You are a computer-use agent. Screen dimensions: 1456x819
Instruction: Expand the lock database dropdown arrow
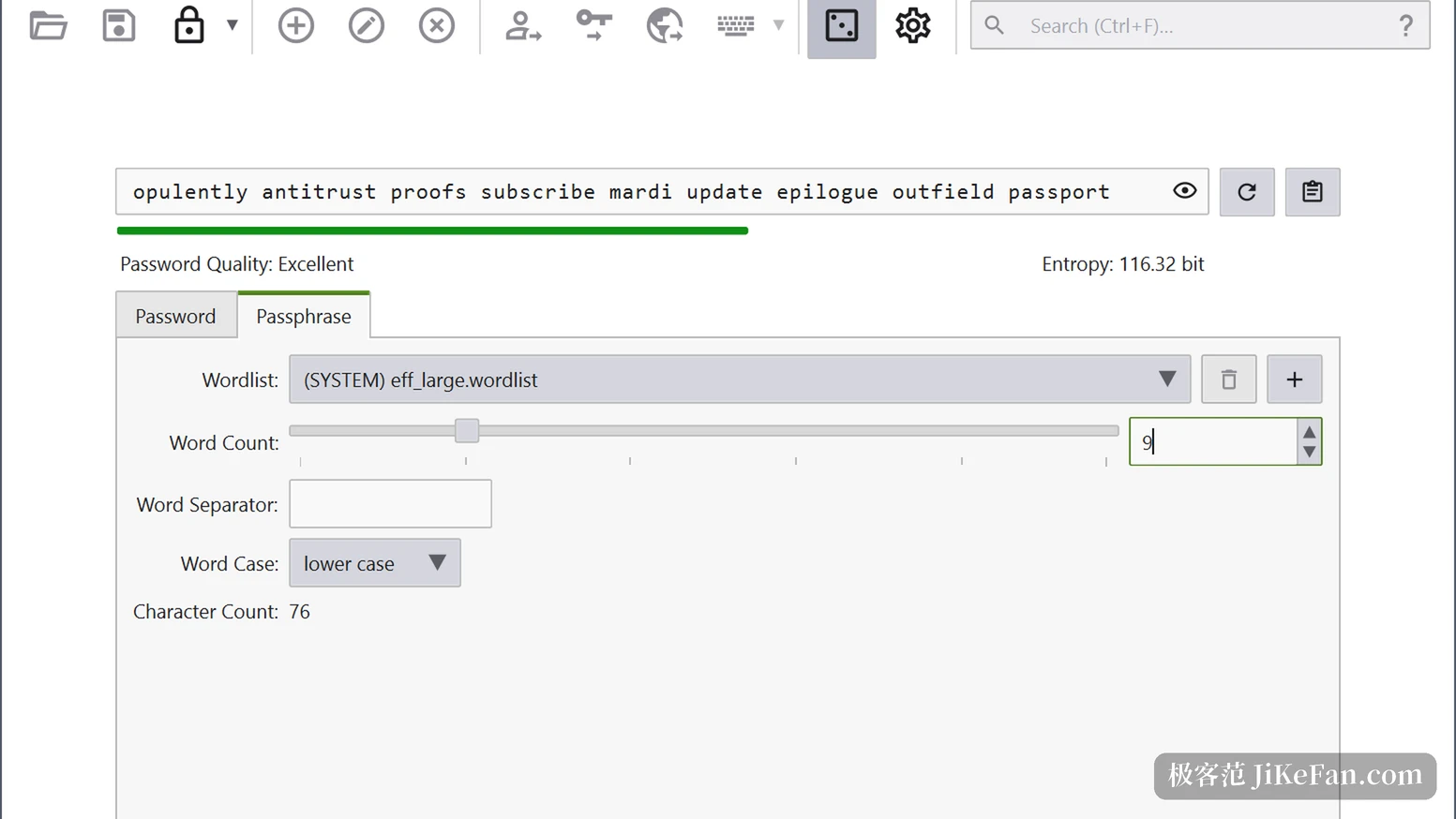click(232, 25)
